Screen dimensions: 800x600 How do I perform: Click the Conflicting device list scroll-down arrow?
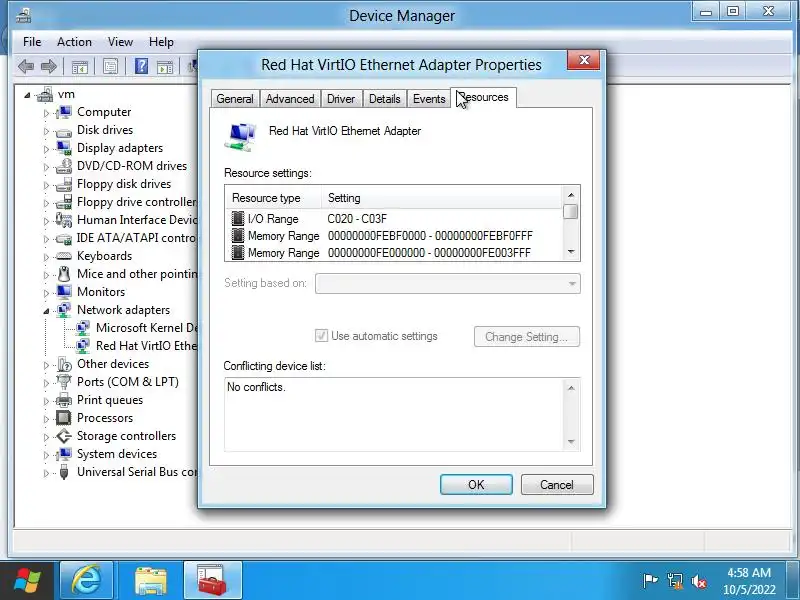571,442
